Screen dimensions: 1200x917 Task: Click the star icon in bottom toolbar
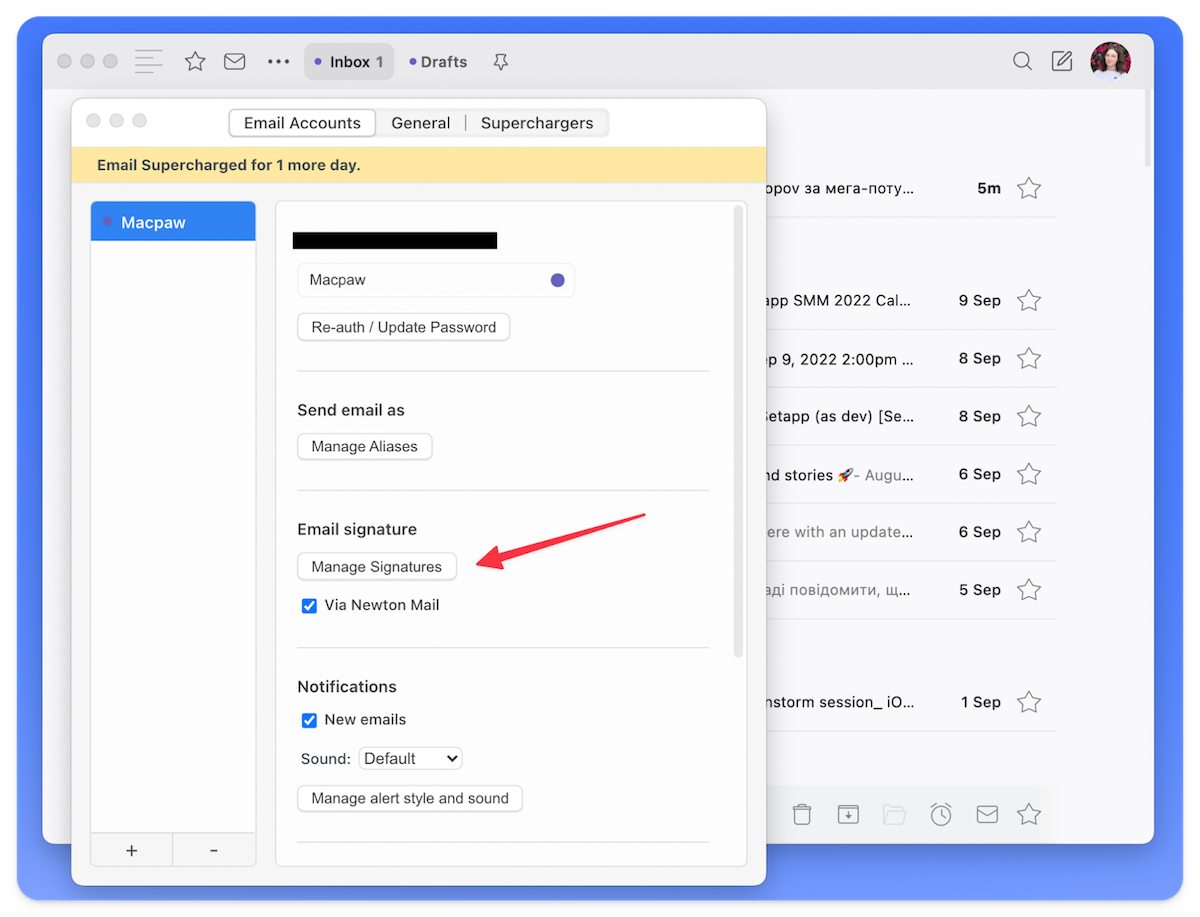pos(1029,814)
